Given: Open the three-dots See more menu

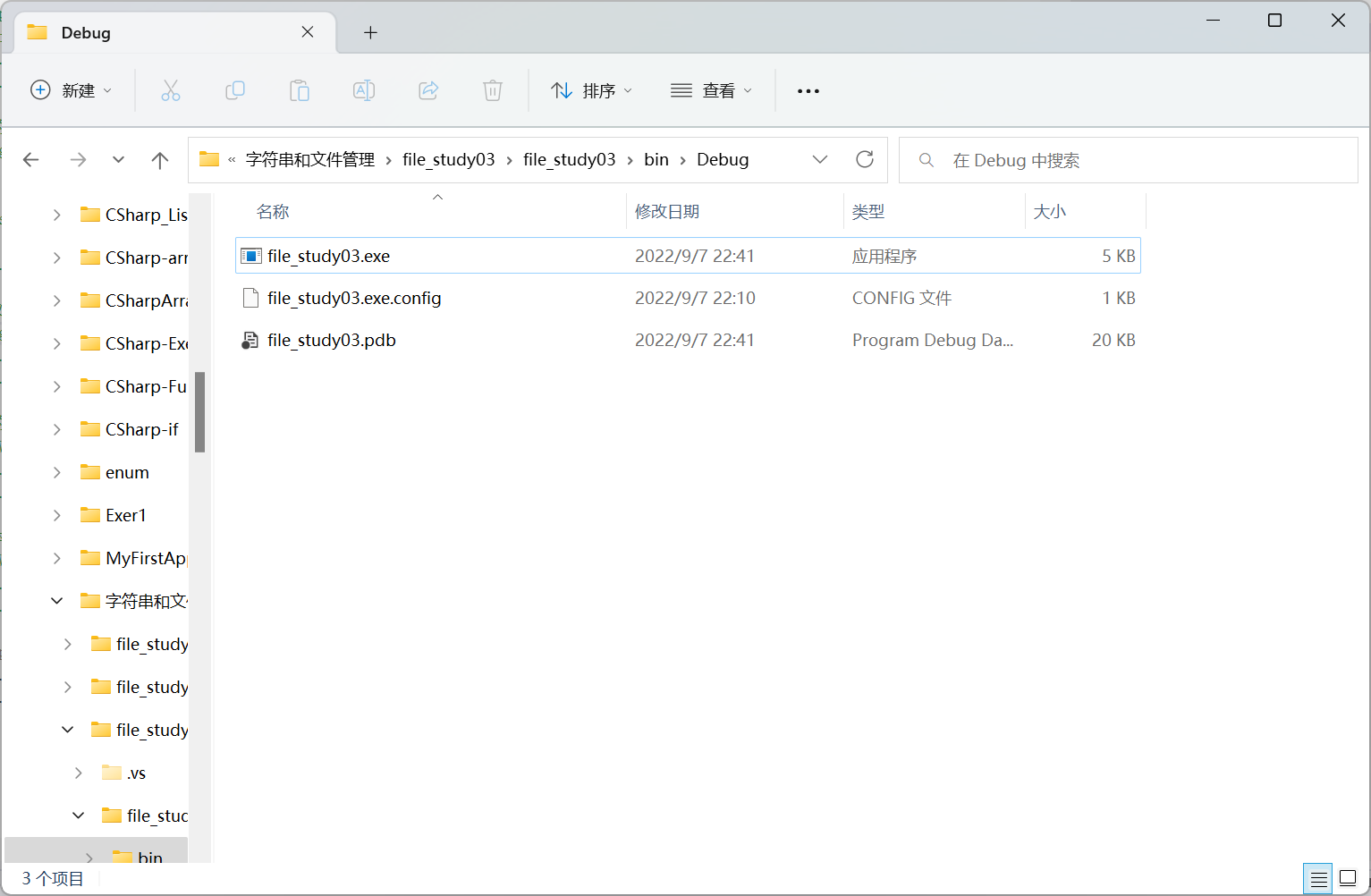Looking at the screenshot, I should coord(808,90).
